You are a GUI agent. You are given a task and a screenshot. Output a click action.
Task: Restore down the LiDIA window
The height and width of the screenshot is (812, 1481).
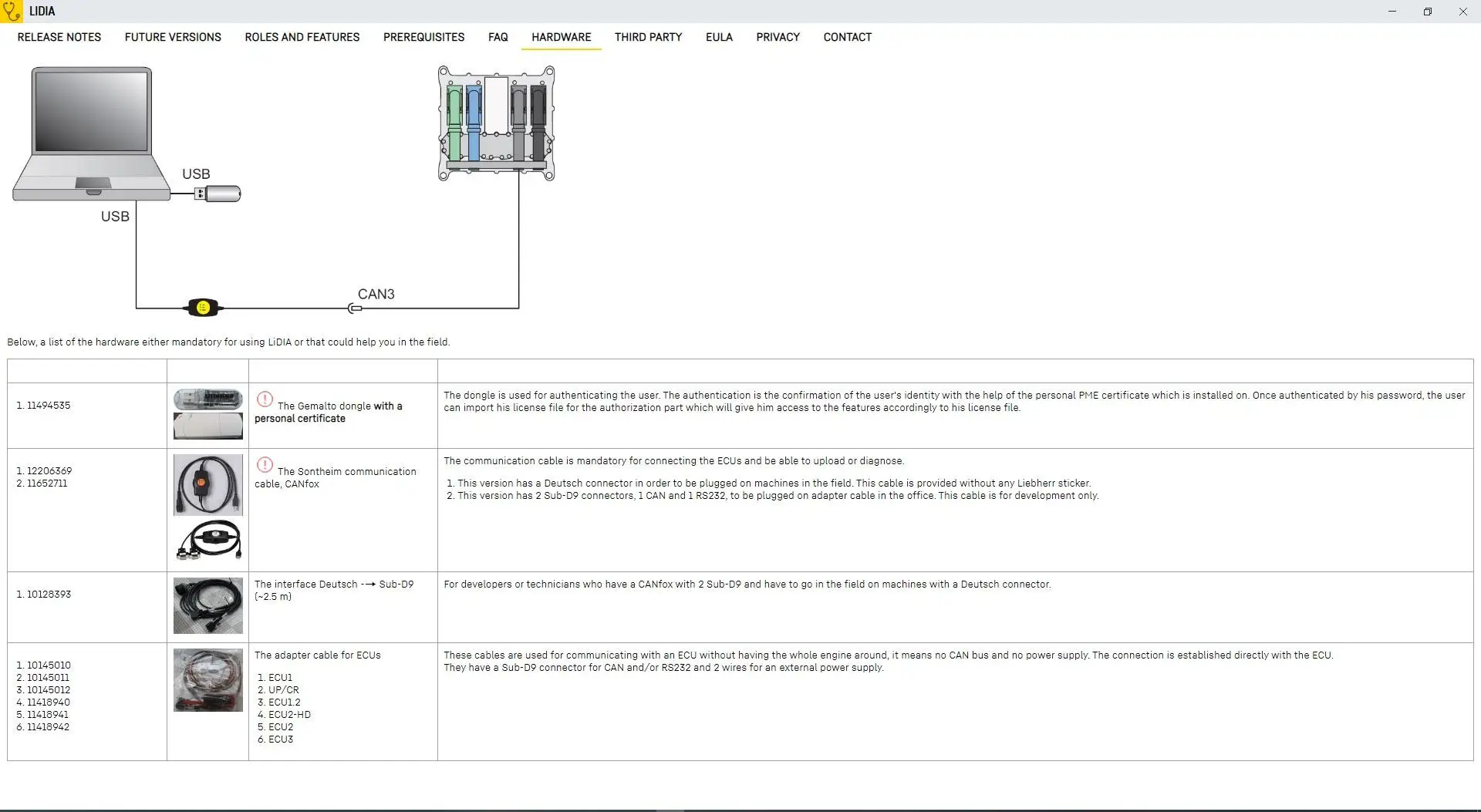(1428, 12)
